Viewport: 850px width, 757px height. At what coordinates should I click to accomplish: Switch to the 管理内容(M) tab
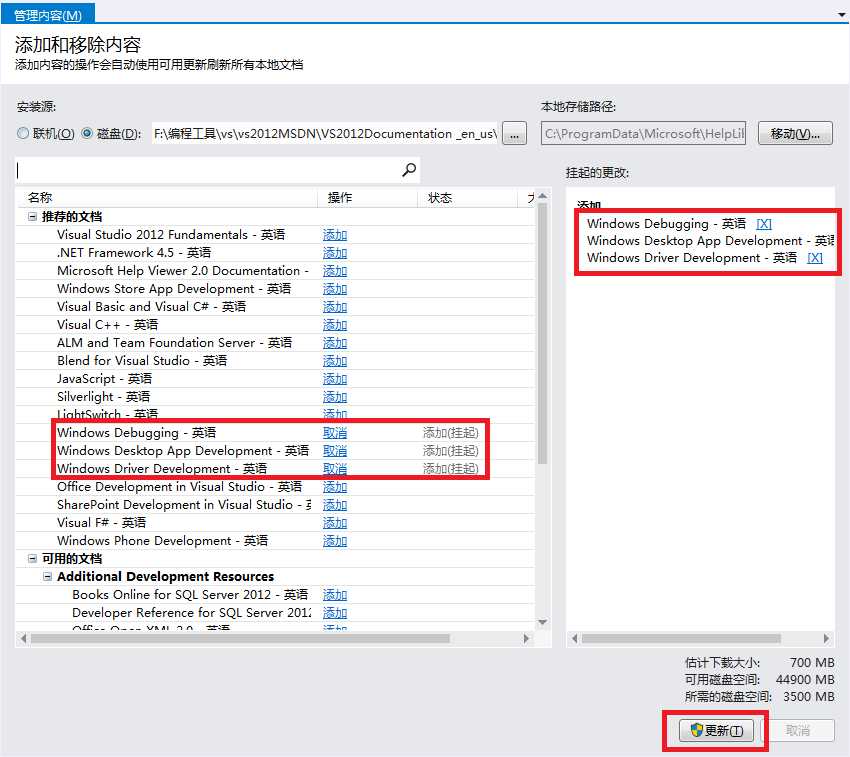coord(48,15)
